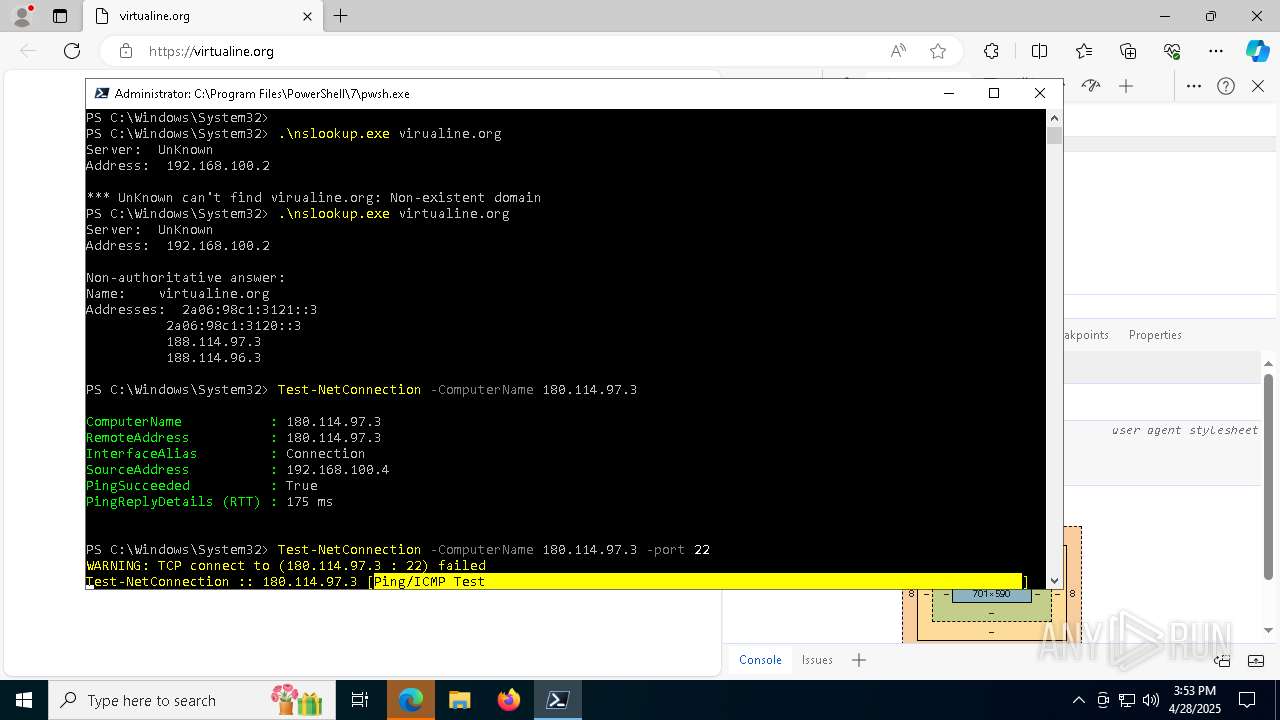
Task: Open File Explorer from taskbar
Action: click(x=459, y=700)
